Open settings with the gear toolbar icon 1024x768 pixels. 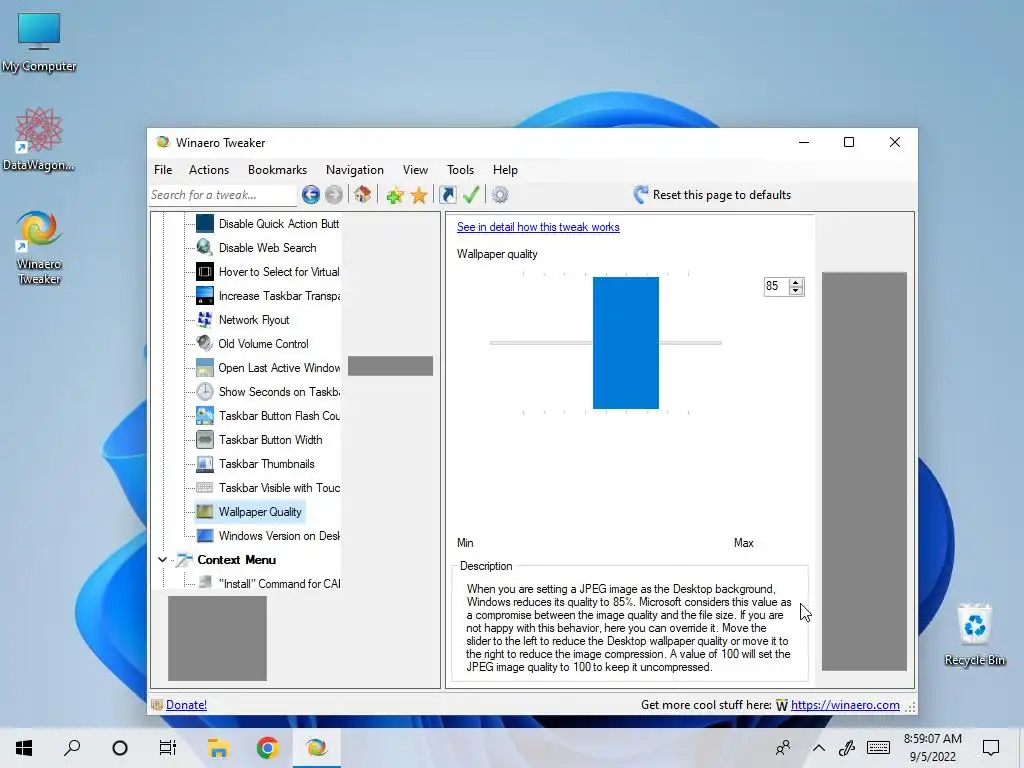500,195
